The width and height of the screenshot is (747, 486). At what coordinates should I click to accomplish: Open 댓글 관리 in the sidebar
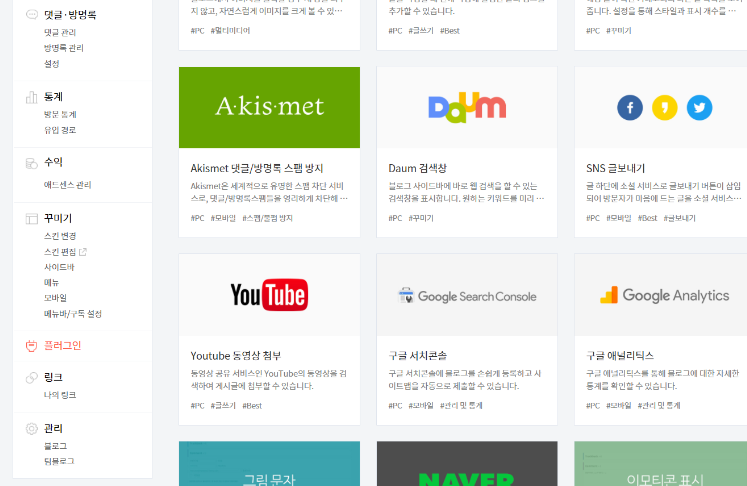[60, 32]
